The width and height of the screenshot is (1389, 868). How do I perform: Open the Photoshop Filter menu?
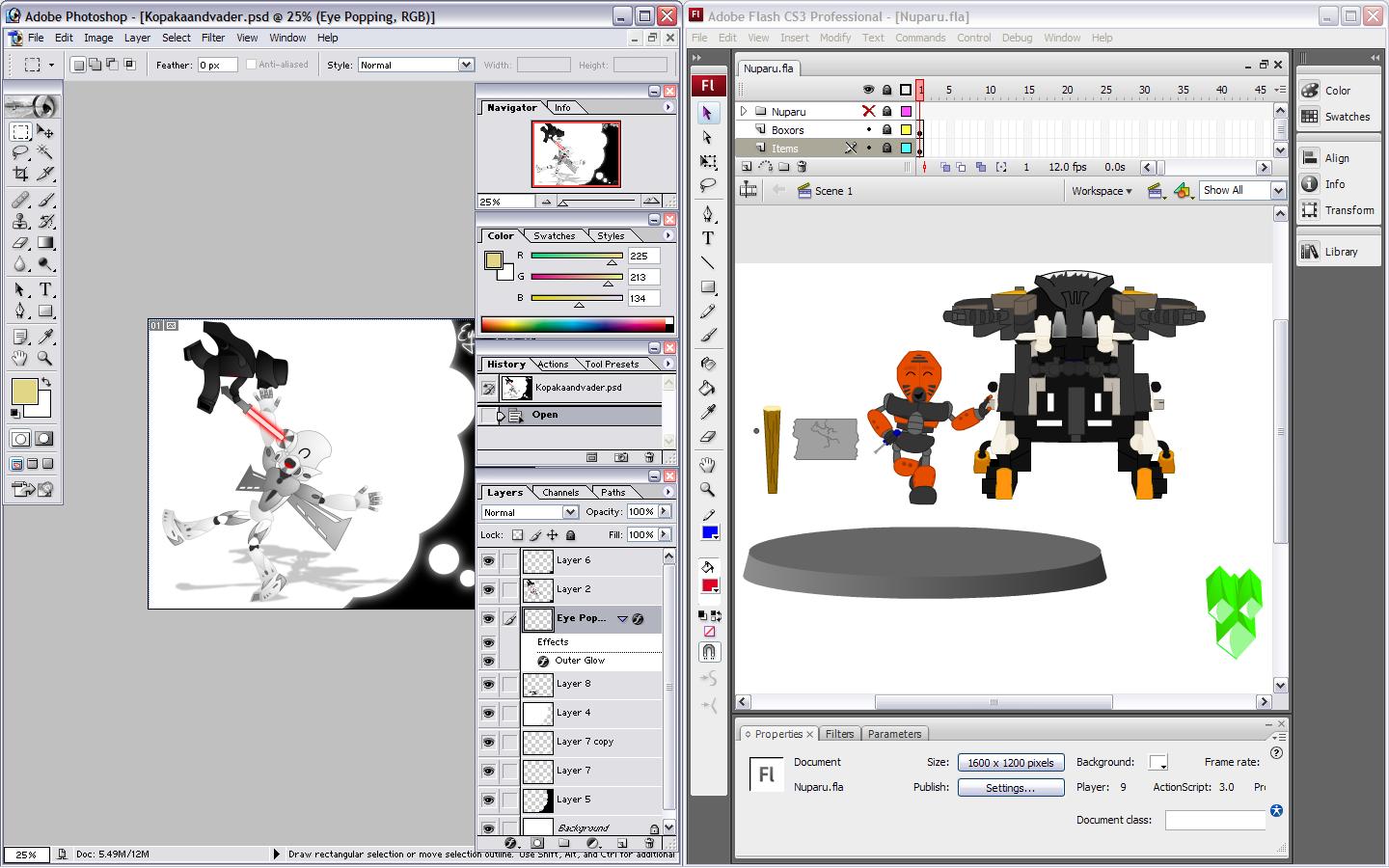coord(212,38)
